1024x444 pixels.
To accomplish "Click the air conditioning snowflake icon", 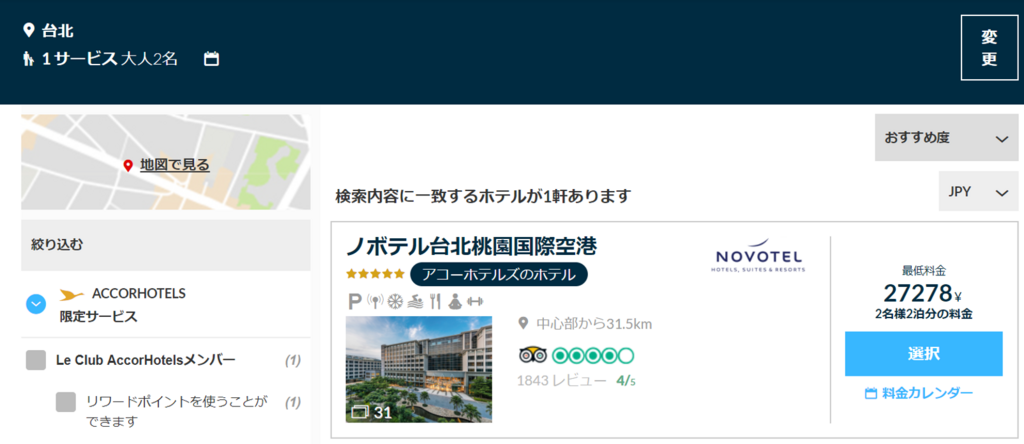I will point(394,302).
